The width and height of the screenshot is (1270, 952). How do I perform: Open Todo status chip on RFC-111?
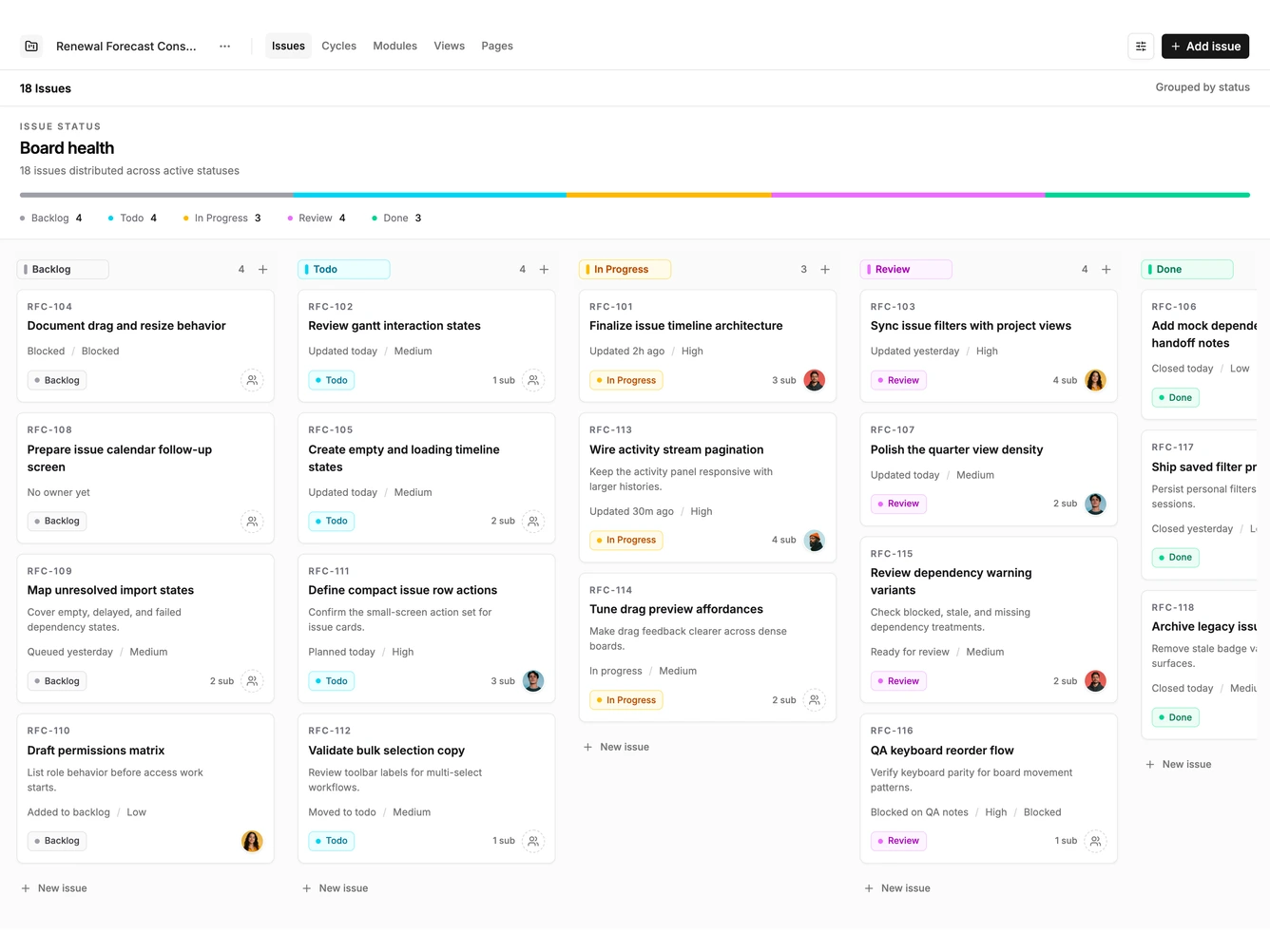pyautogui.click(x=332, y=681)
